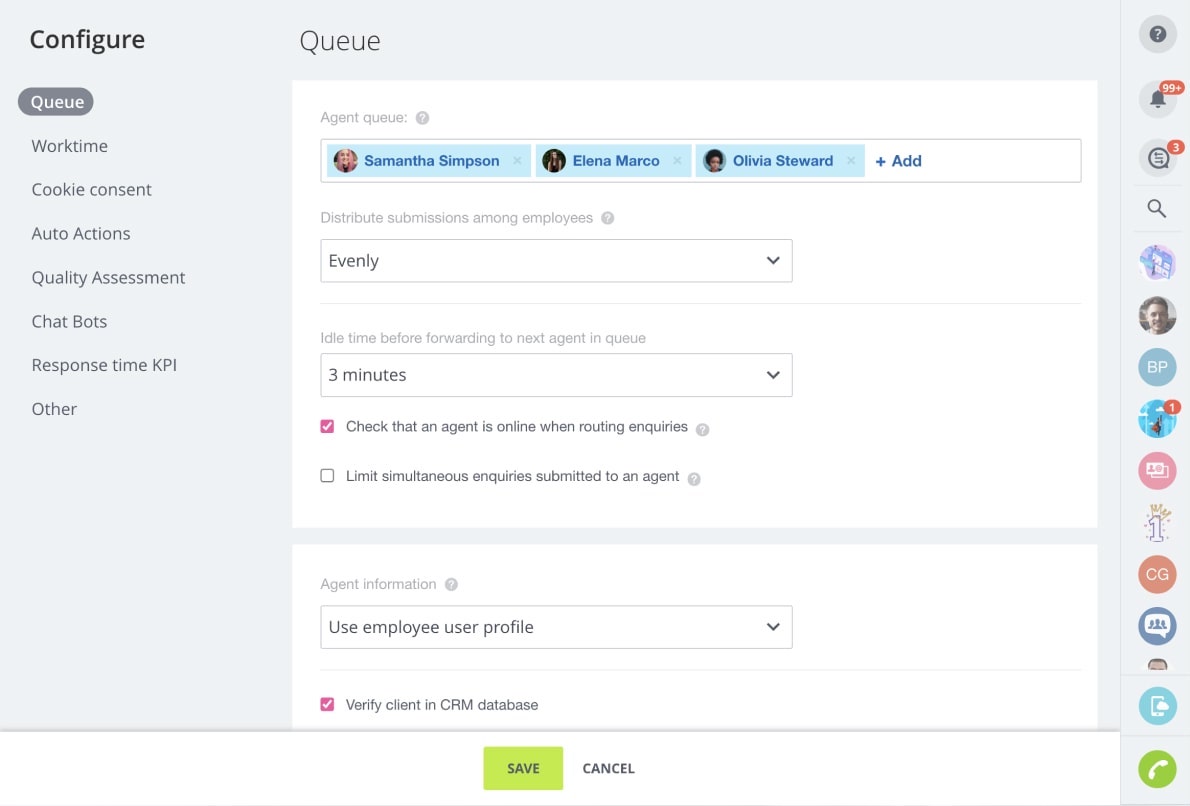Uncheck 'Check that an agent is online' checkbox

tap(327, 426)
